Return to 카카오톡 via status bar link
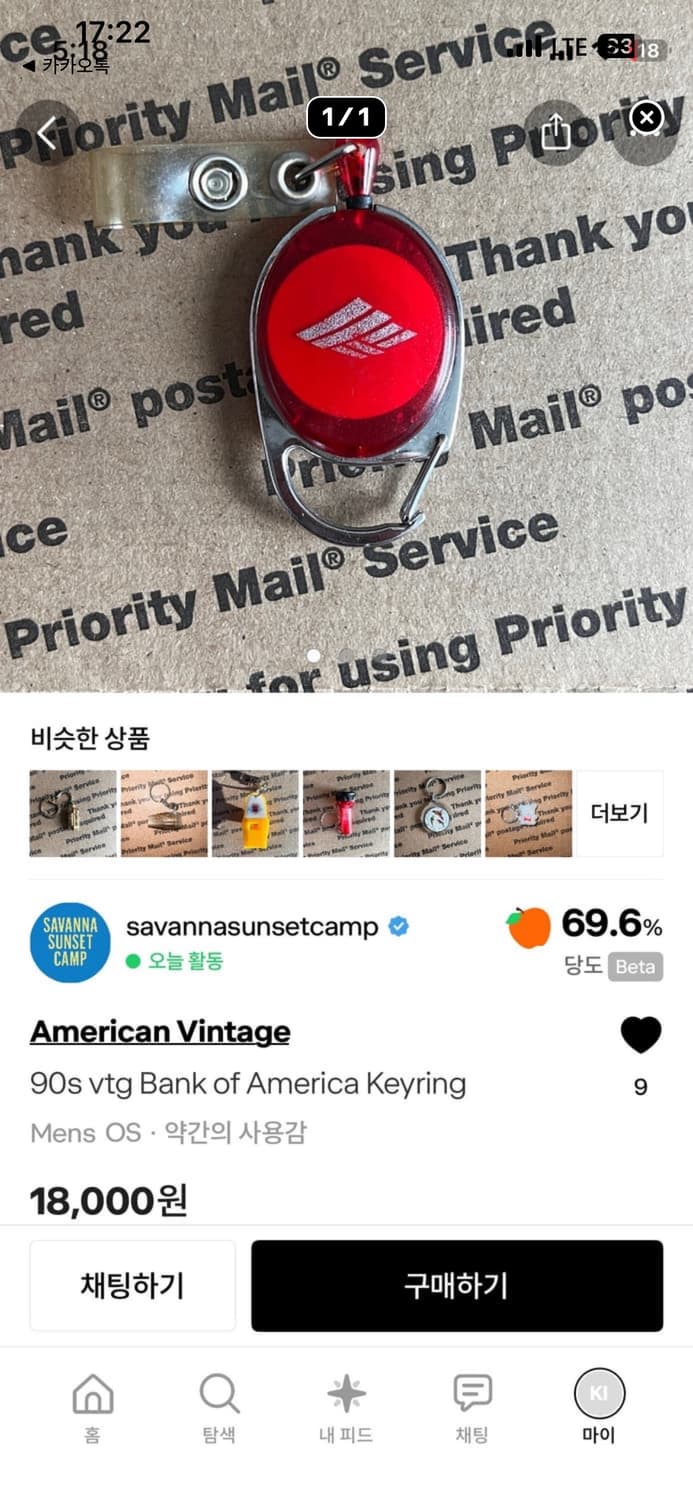693x1500 pixels. (65, 66)
